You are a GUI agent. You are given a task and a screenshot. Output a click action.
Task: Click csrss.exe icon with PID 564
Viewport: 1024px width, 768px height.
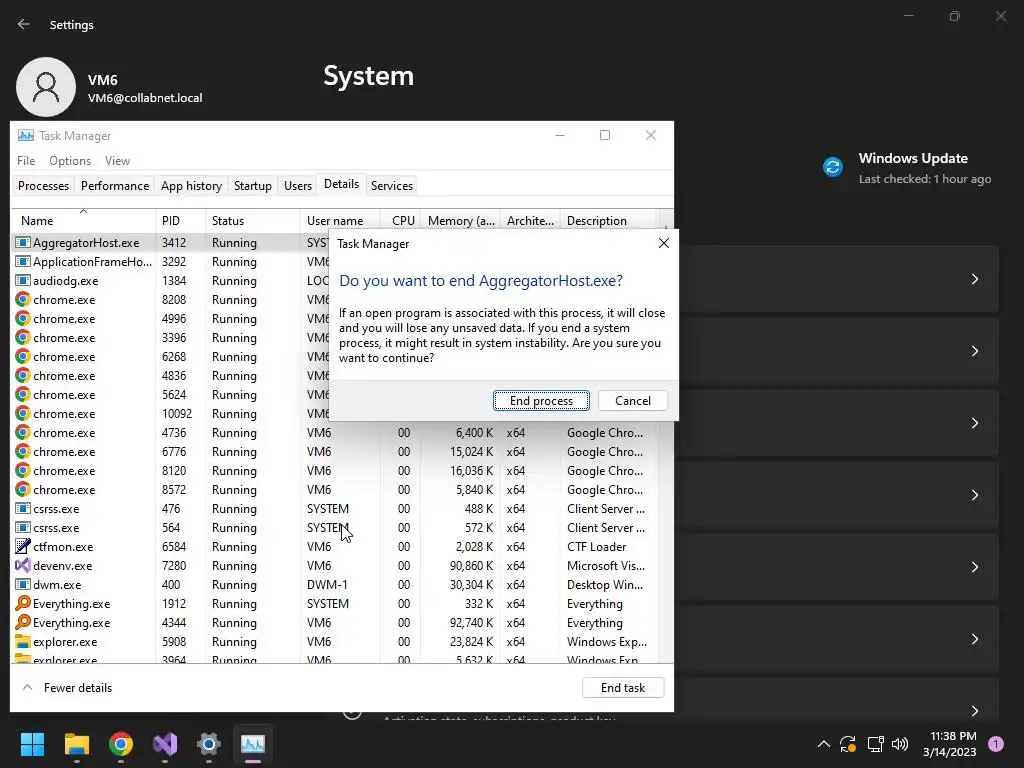[23, 527]
